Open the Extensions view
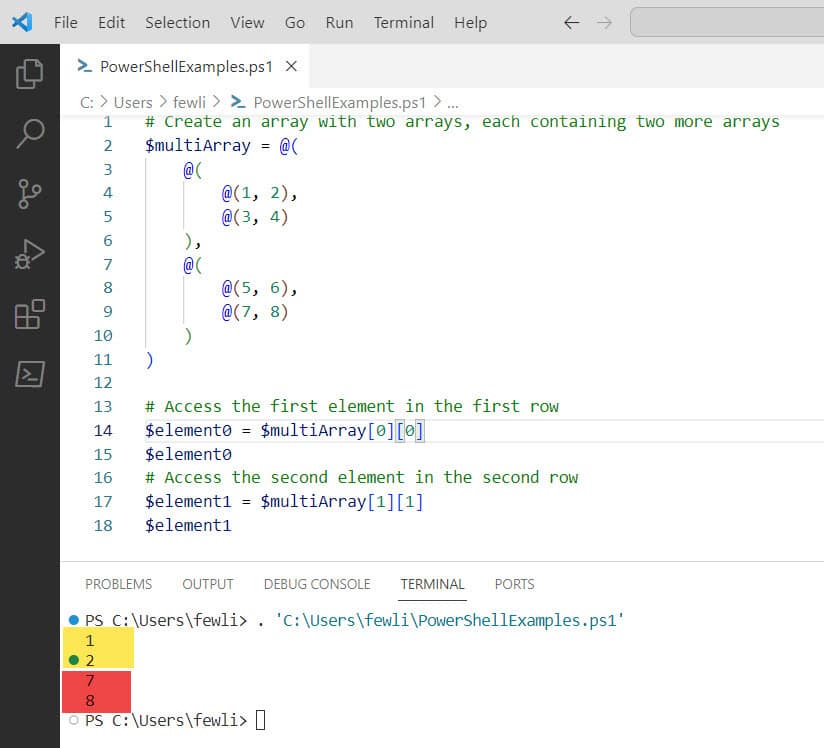824x748 pixels. (x=30, y=312)
